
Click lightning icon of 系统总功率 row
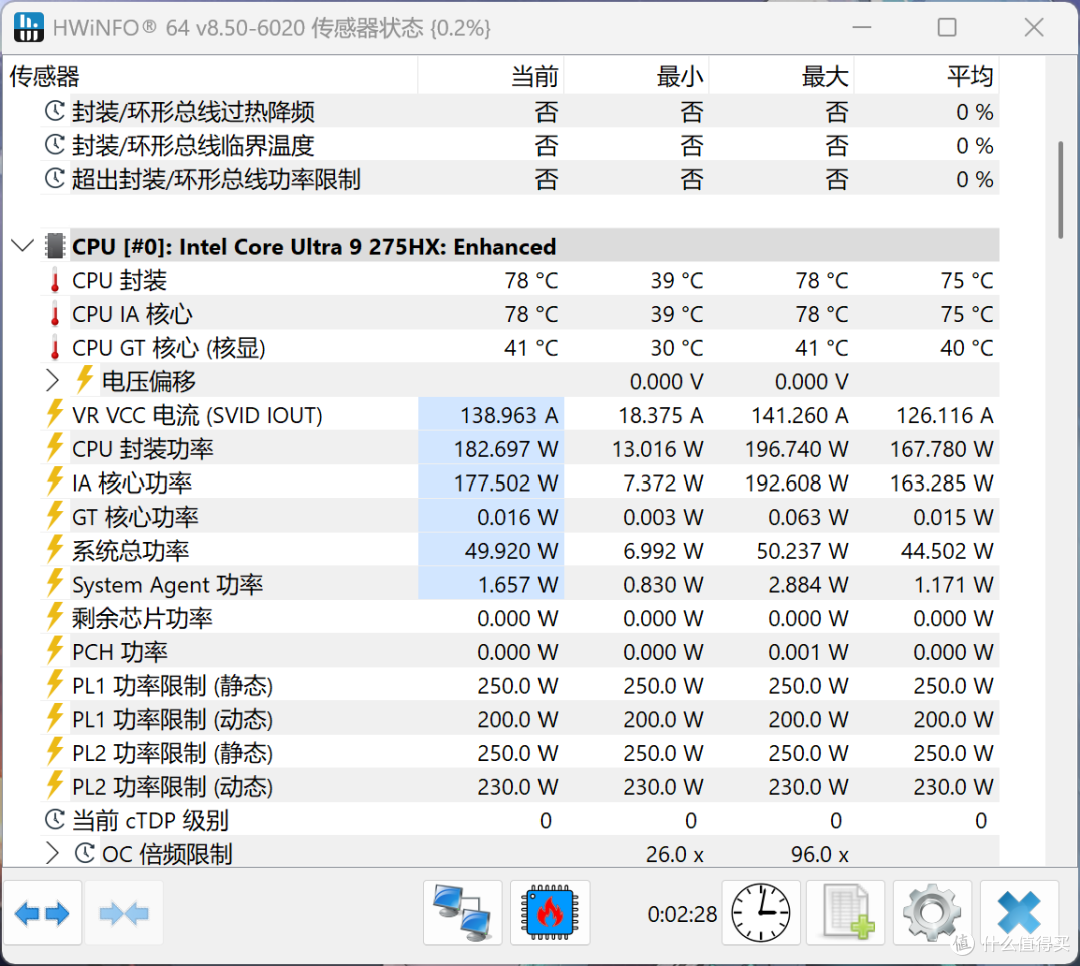55,549
